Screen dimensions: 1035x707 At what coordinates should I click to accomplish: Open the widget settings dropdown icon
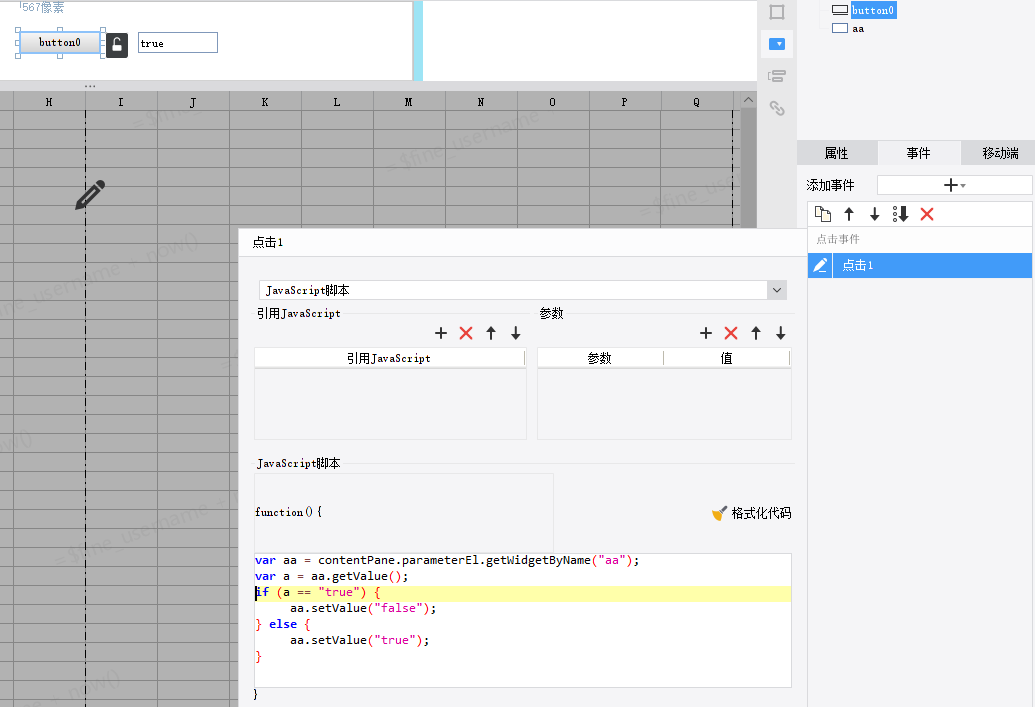tap(777, 44)
